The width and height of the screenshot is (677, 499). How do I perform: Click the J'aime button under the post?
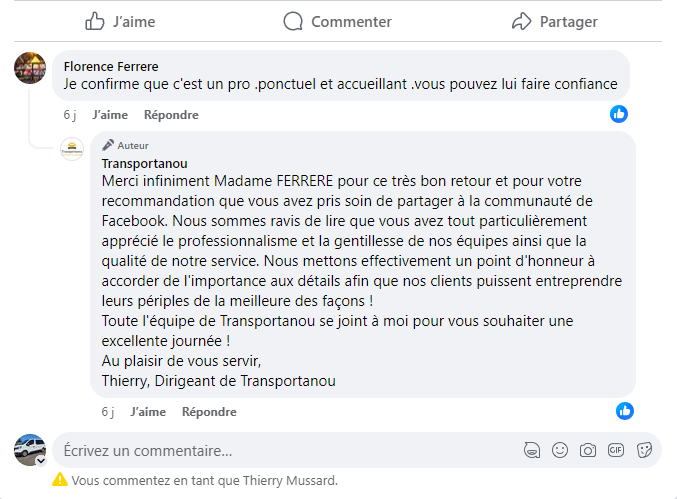tap(120, 21)
